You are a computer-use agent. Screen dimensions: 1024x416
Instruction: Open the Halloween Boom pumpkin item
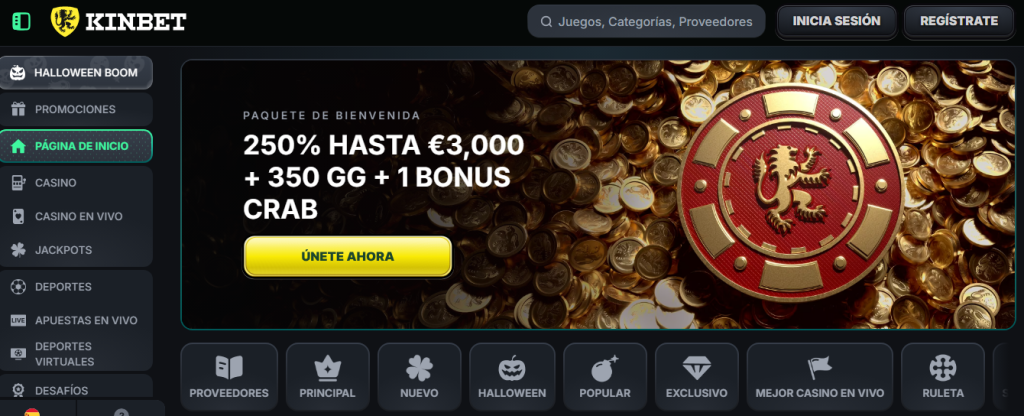coord(76,72)
